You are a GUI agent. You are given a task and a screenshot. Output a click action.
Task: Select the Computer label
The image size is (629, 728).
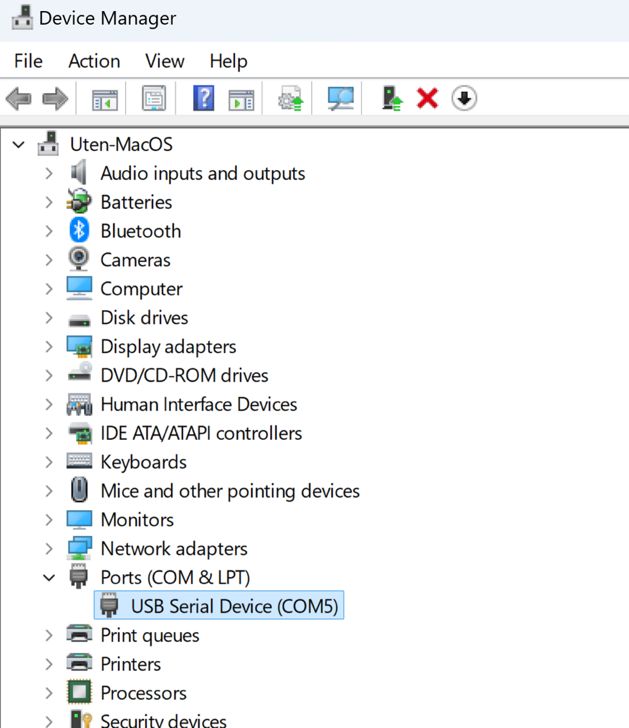pyautogui.click(x=142, y=289)
